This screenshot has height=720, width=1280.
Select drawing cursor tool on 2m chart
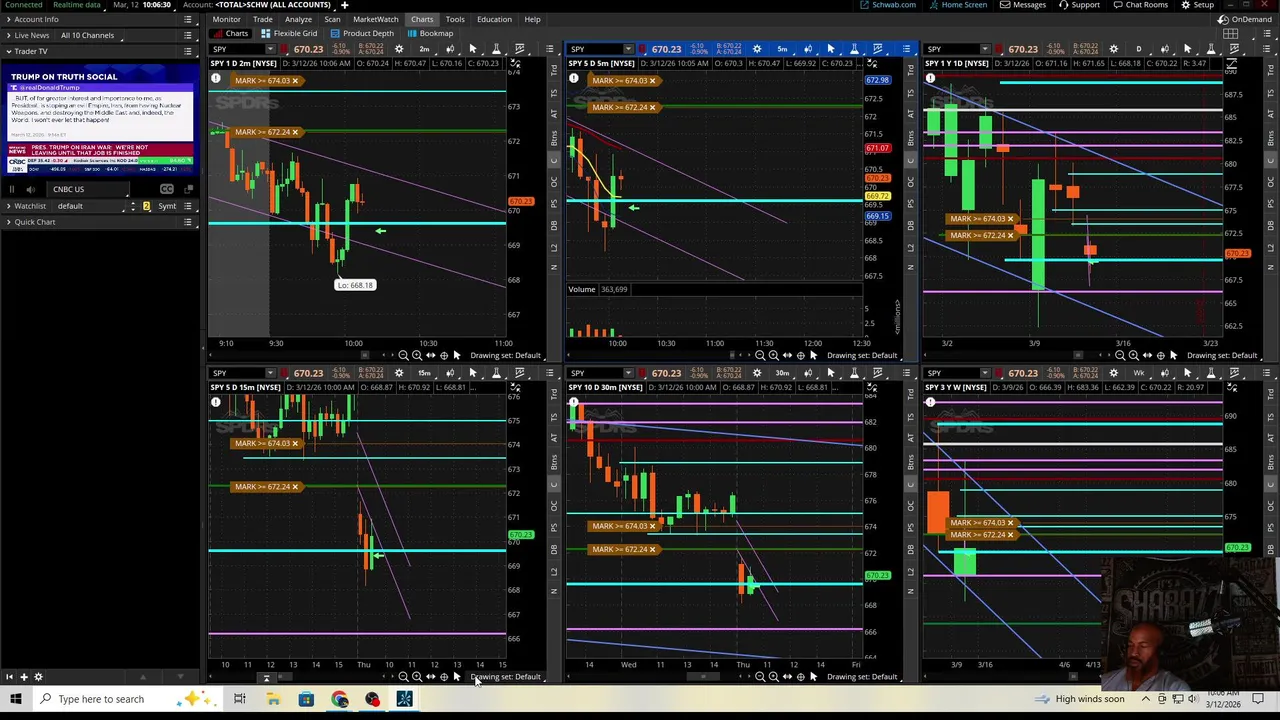[473, 49]
